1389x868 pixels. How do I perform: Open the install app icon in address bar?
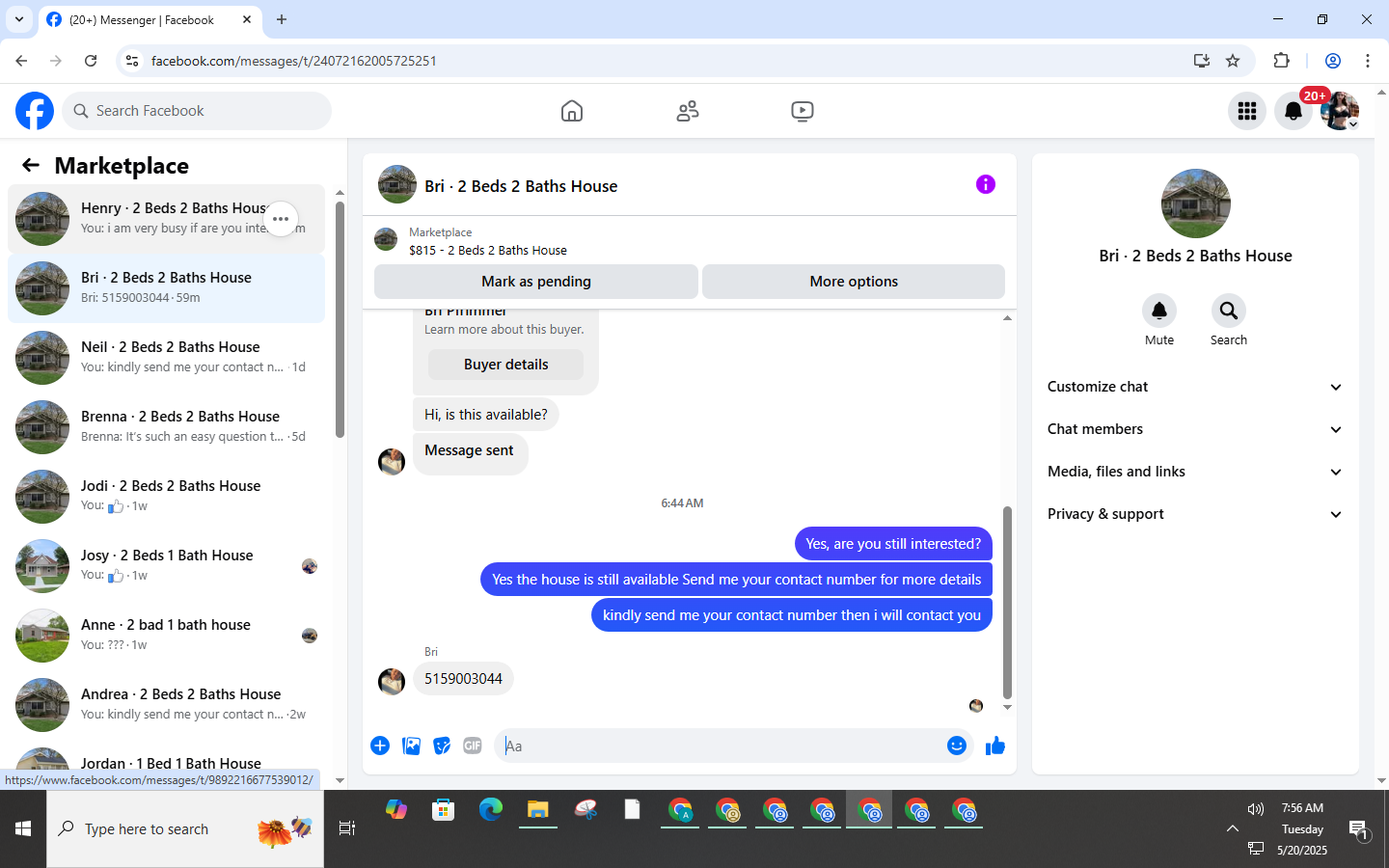1202,61
